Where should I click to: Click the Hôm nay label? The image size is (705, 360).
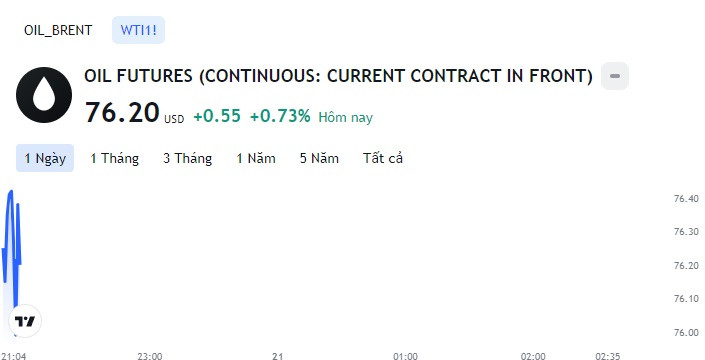coord(345,118)
